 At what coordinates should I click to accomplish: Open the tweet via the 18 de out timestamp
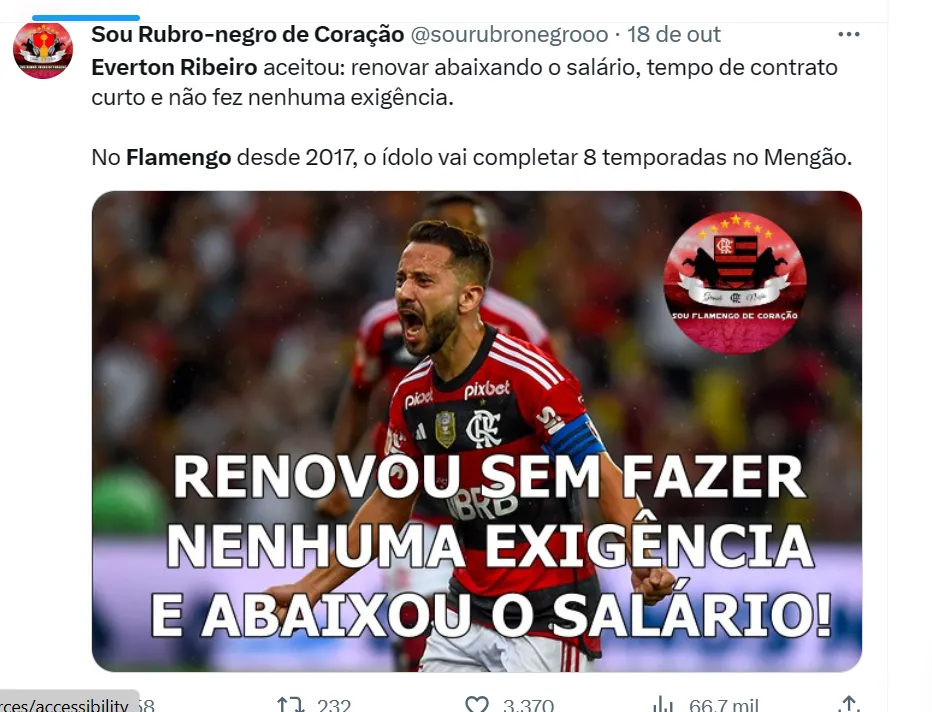click(x=673, y=34)
